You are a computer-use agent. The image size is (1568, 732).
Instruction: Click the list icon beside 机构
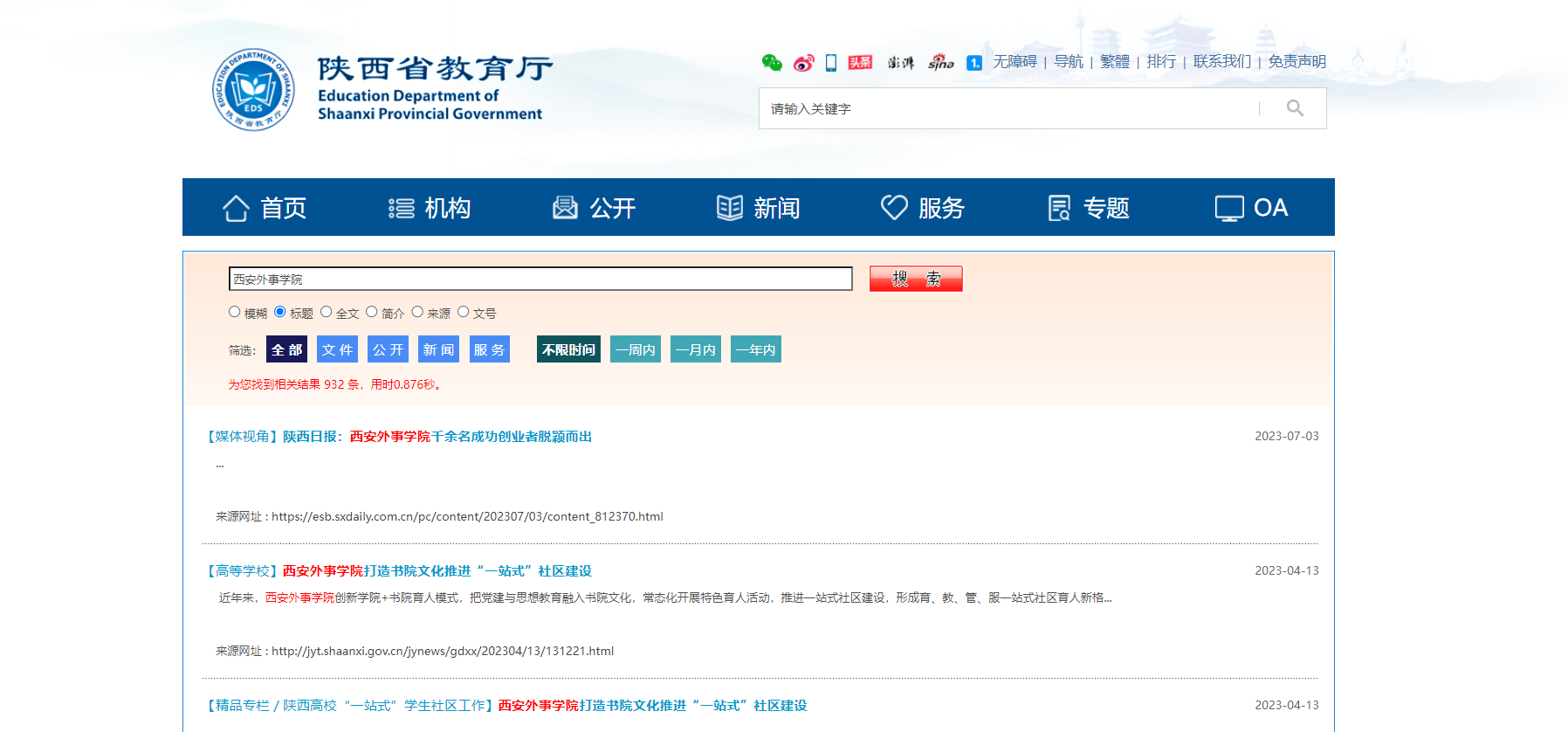(401, 208)
